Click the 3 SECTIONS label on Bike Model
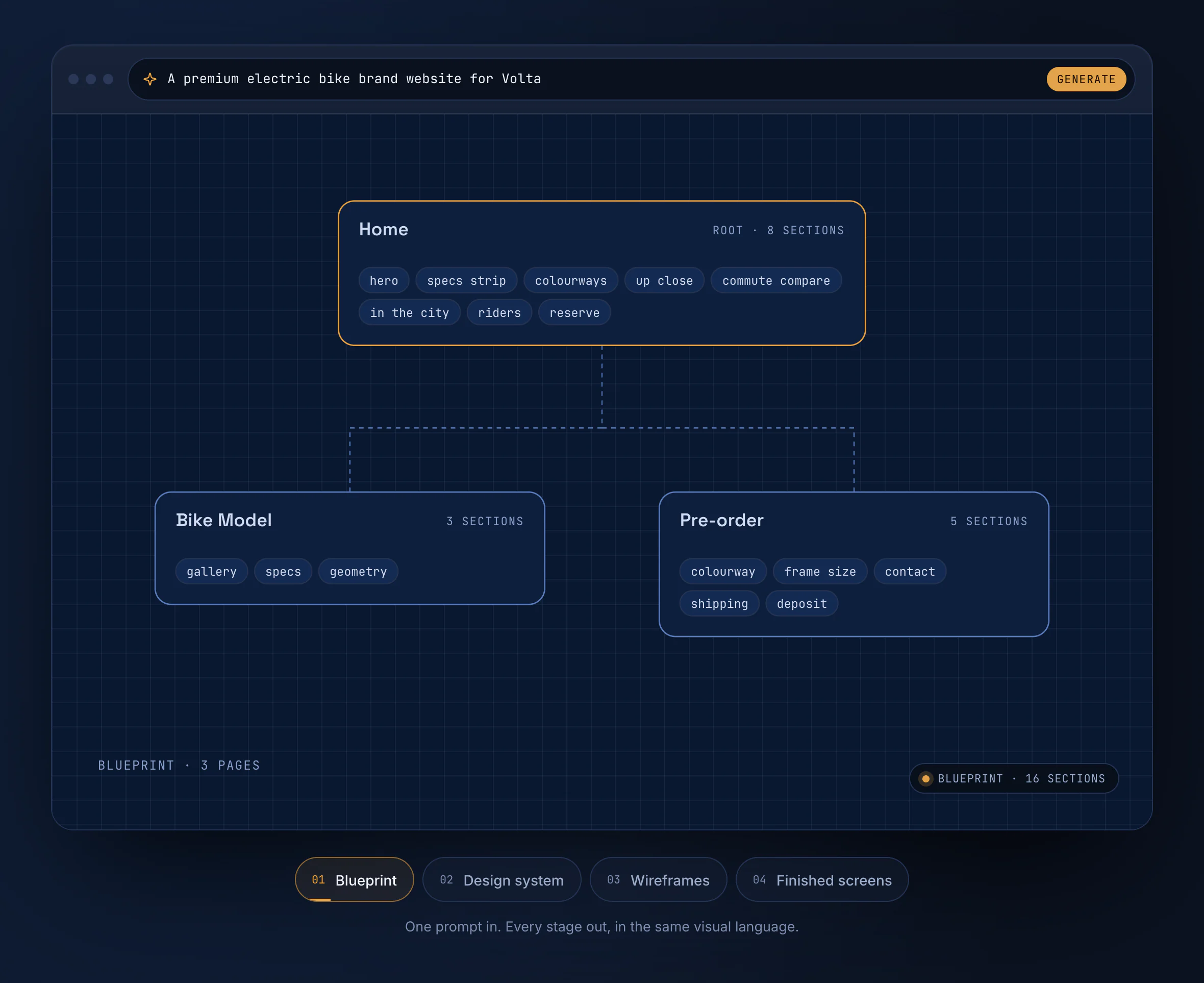 point(485,522)
